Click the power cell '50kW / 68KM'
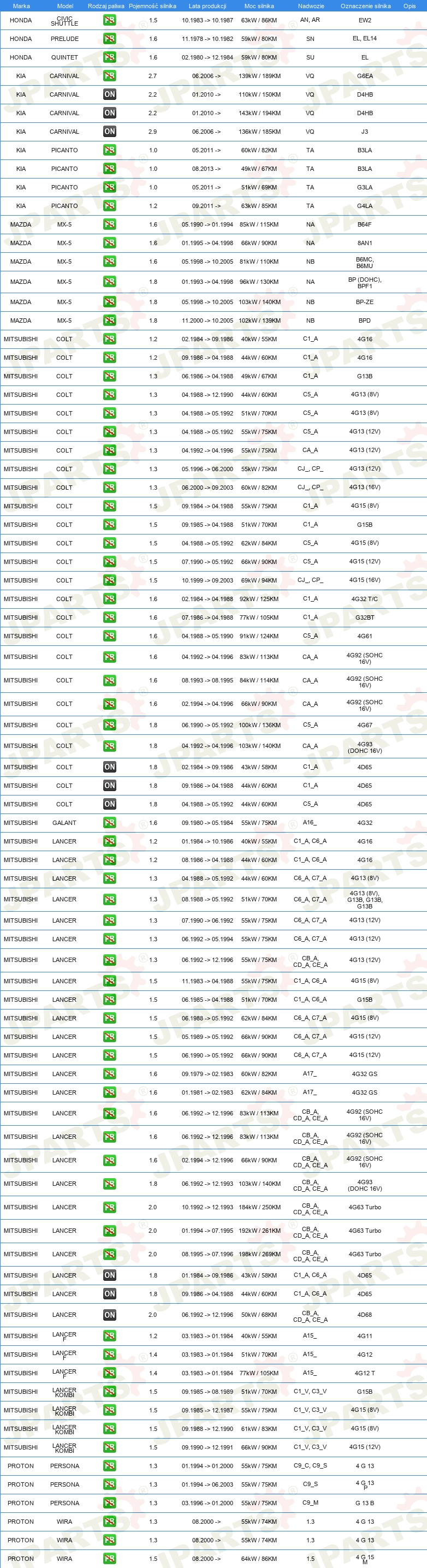The height and width of the screenshot is (1568, 427). click(x=259, y=1315)
